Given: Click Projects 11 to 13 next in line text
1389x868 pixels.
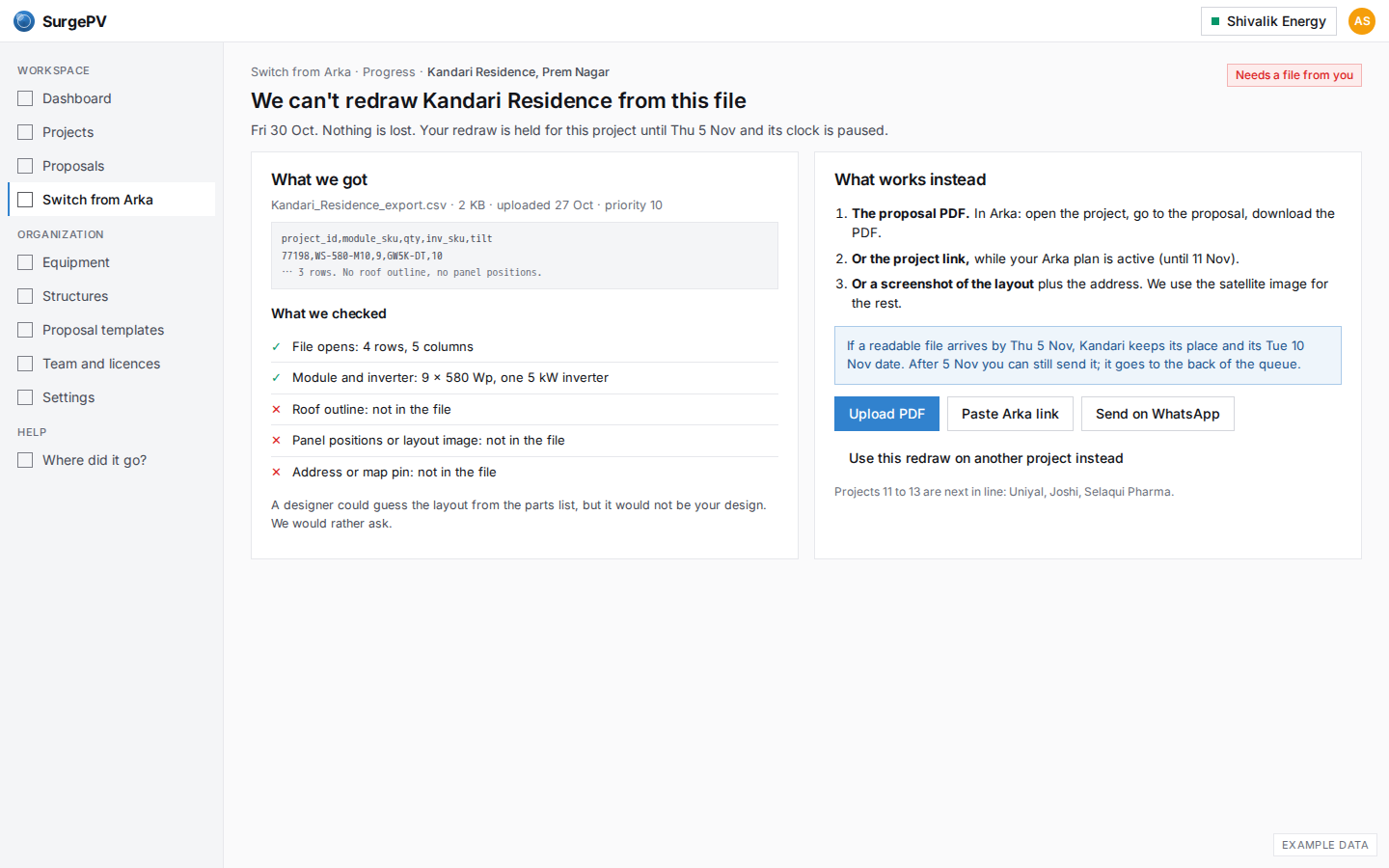Looking at the screenshot, I should click(x=1004, y=492).
